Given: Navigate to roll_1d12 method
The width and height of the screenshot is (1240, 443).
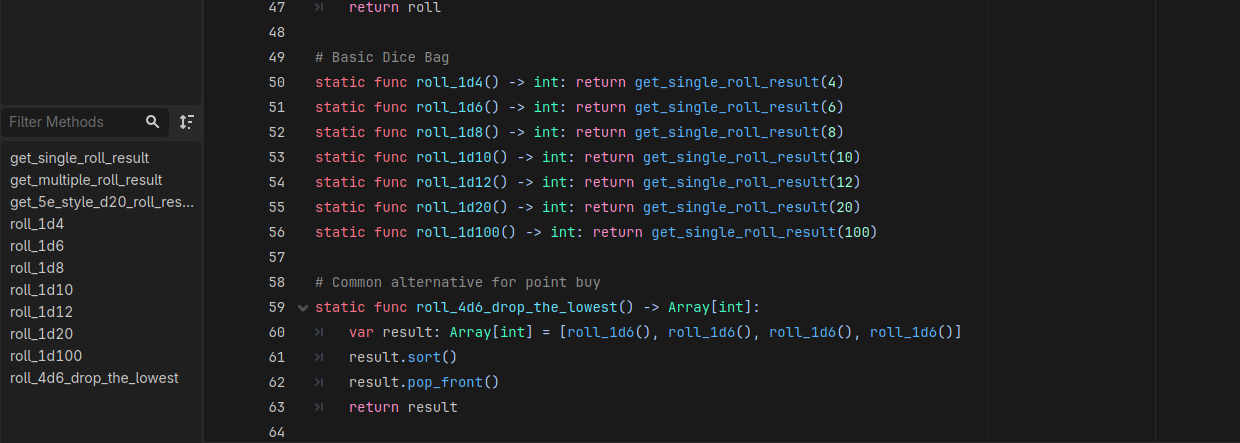Looking at the screenshot, I should click(x=41, y=312).
